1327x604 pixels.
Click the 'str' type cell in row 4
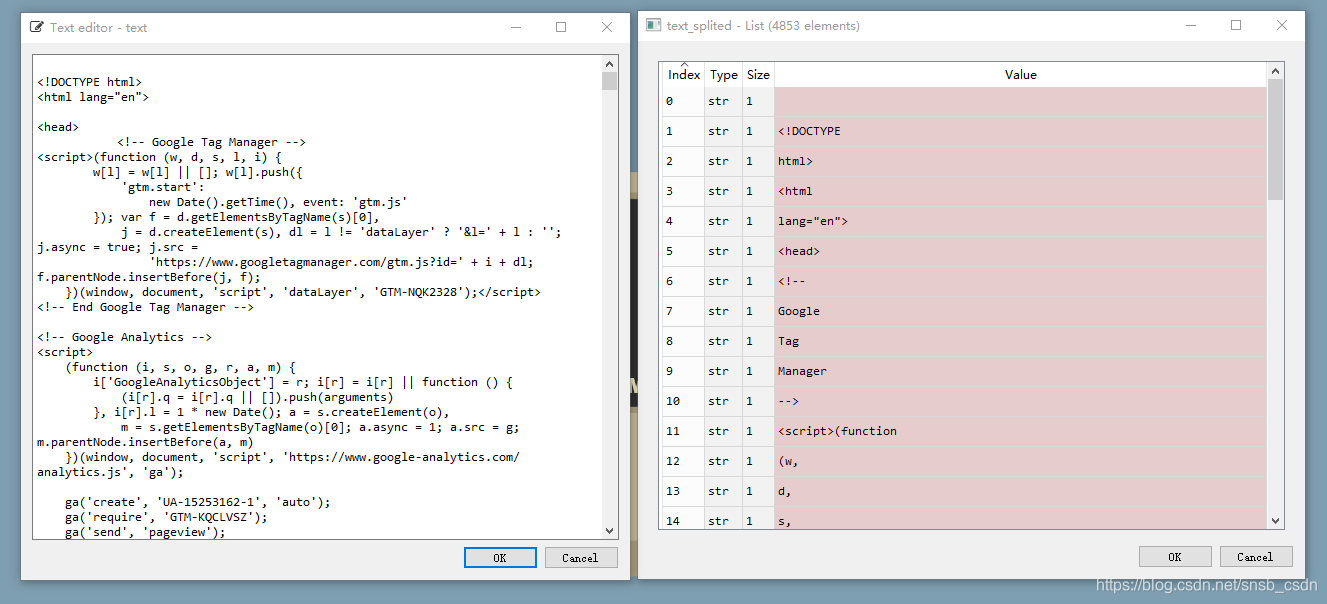coord(723,221)
